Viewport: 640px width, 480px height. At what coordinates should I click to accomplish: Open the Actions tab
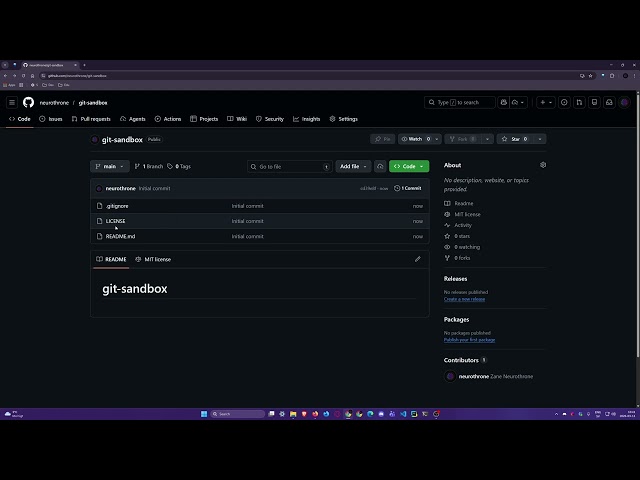pyautogui.click(x=168, y=119)
